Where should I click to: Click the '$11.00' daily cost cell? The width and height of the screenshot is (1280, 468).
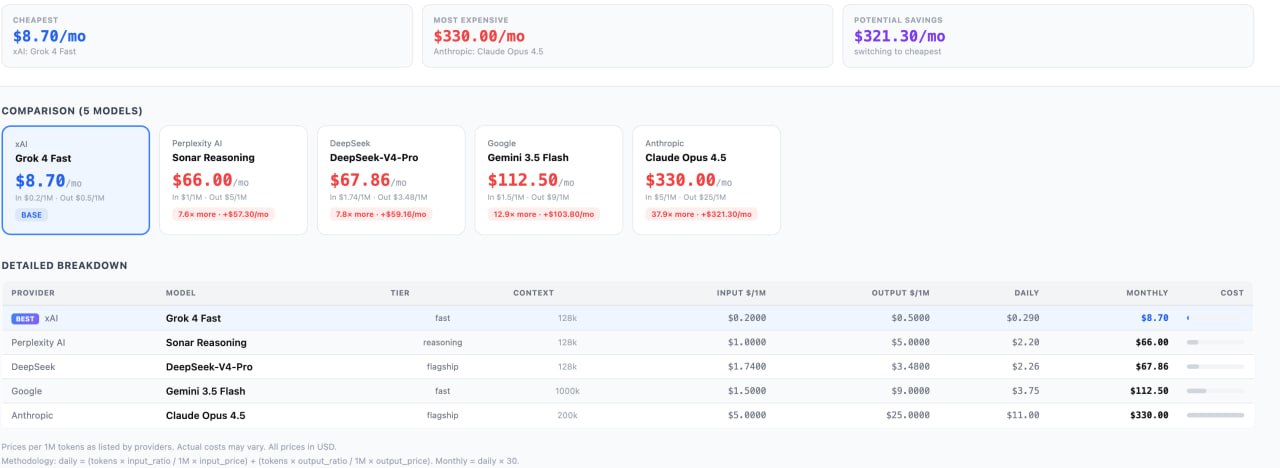(x=1024, y=415)
